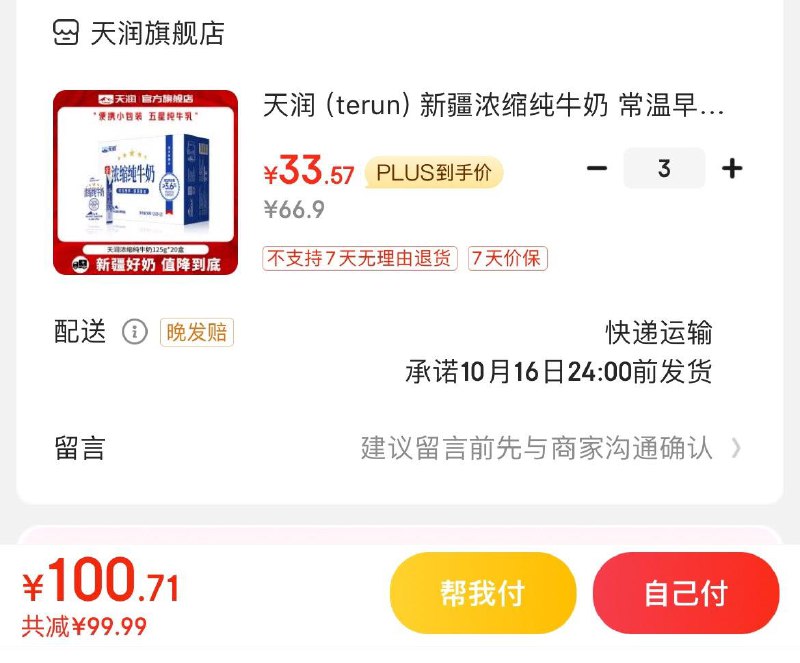Select the 快递运输 shipping method
This screenshot has width=800, height=663.
pyautogui.click(x=659, y=333)
